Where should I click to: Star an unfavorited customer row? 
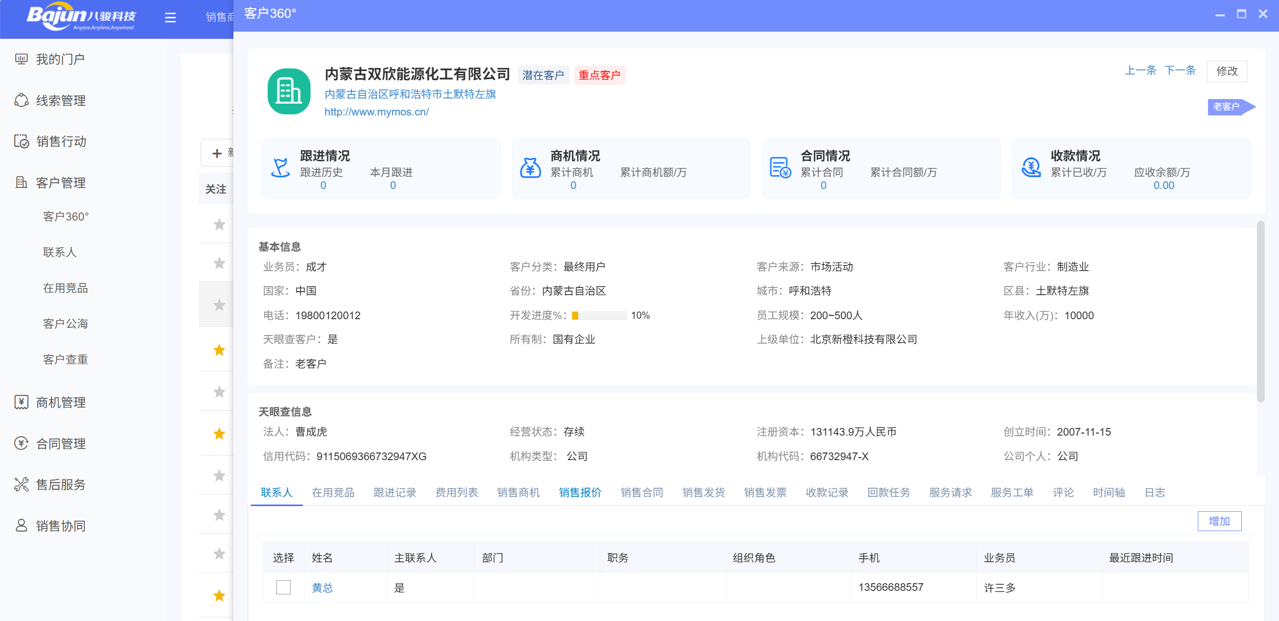click(x=219, y=263)
